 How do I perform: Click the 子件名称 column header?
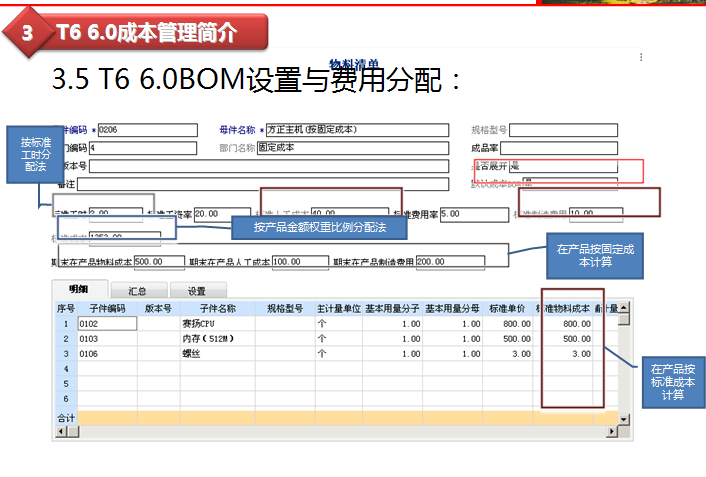pos(218,309)
